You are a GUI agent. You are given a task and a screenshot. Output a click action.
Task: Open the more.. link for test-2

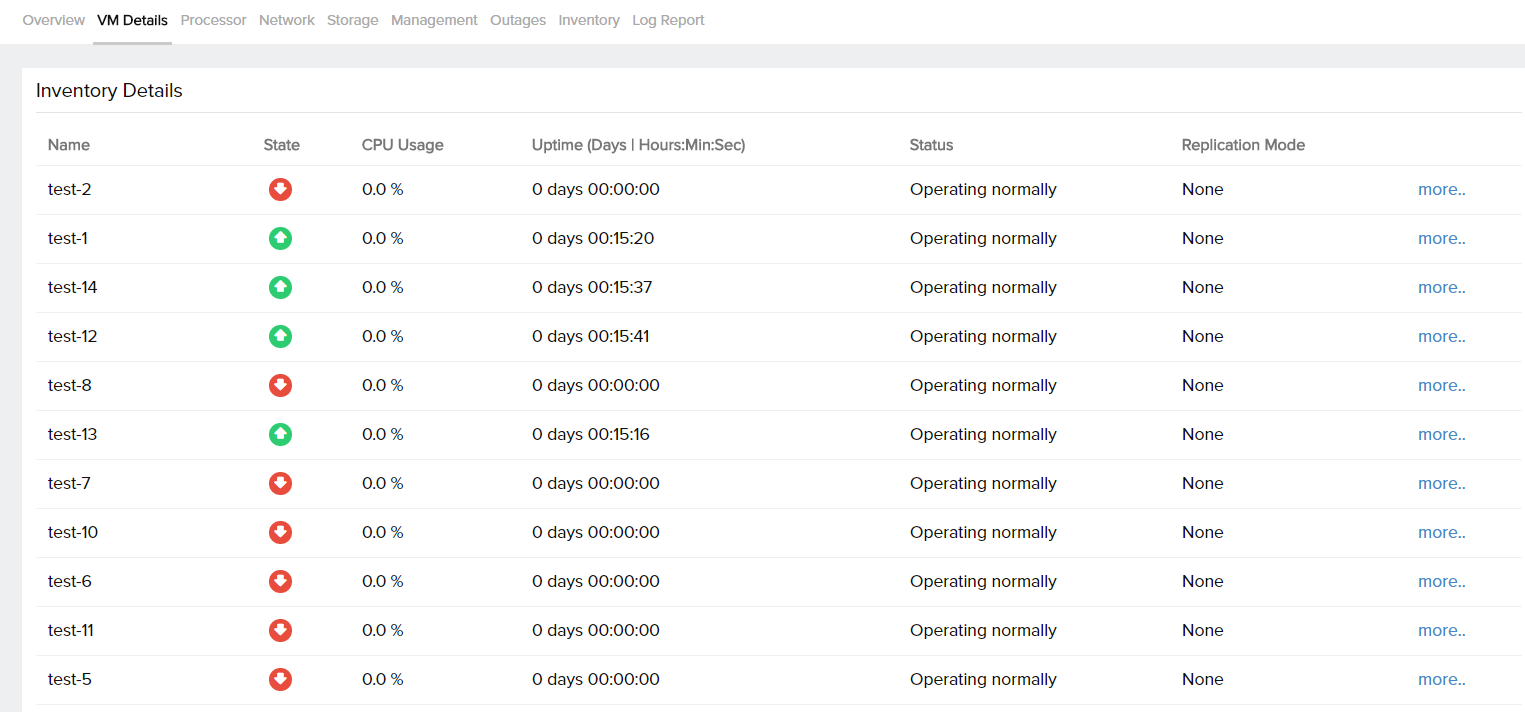click(1441, 189)
